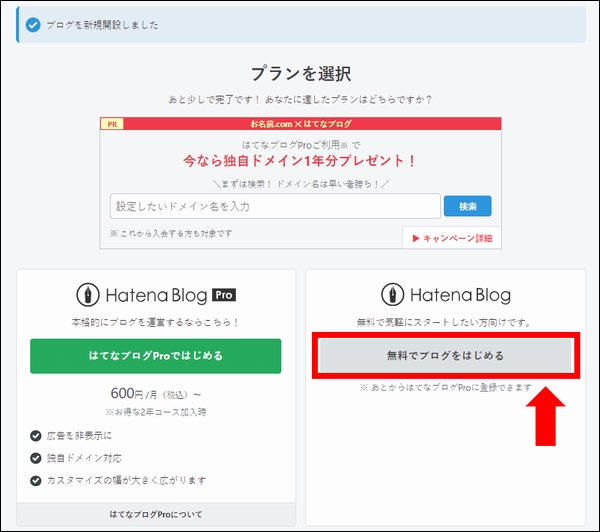Click the blue checkmark icon in the notification

33,25
